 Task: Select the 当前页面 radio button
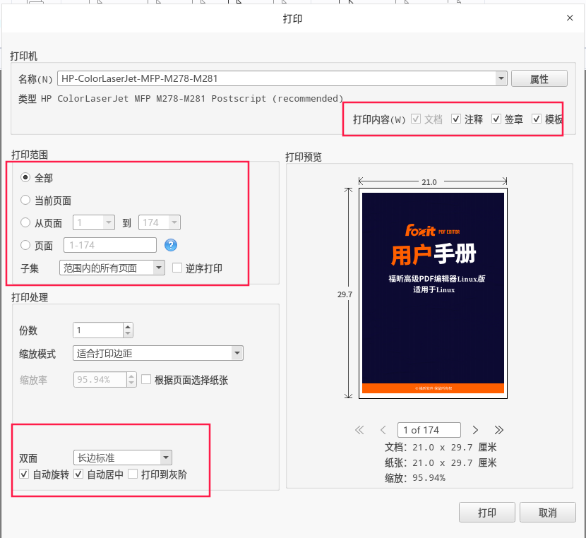[x=25, y=200]
